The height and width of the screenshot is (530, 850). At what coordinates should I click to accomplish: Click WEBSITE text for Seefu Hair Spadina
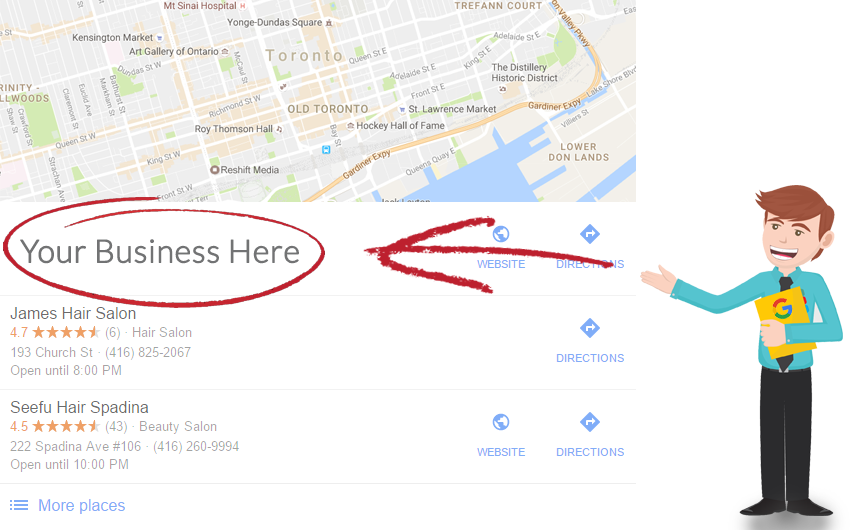(x=501, y=452)
